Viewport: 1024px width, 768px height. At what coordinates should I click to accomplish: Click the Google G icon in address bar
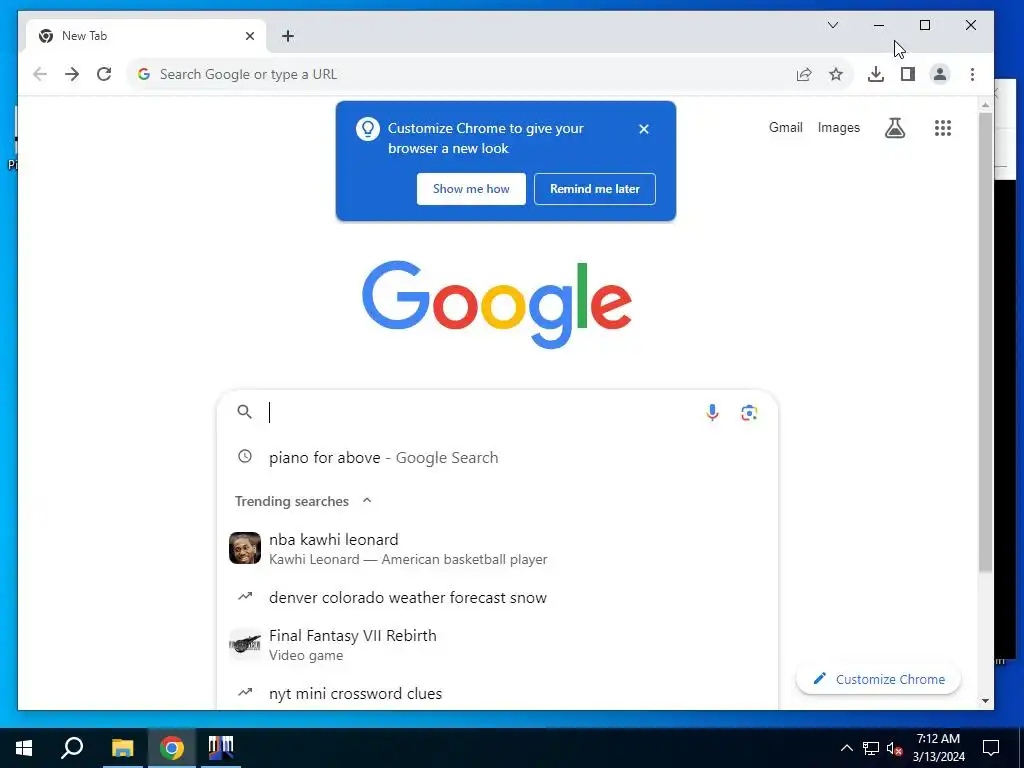(x=144, y=74)
